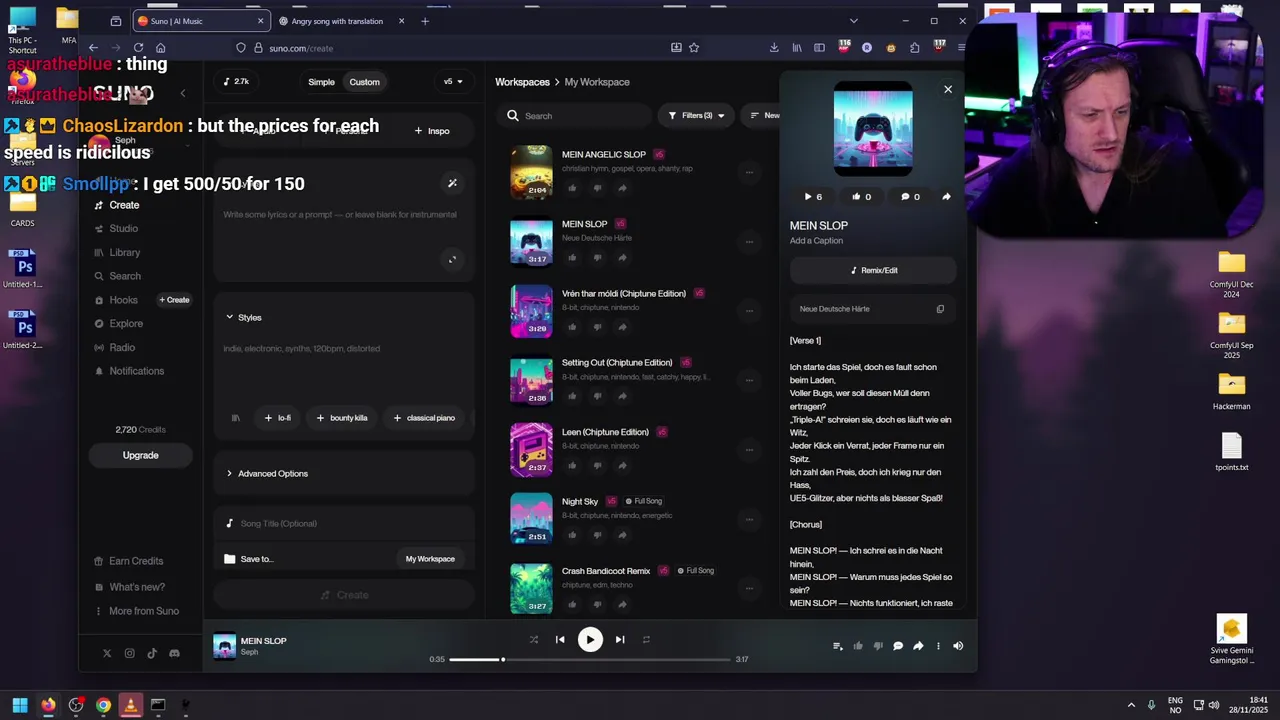Image resolution: width=1280 pixels, height=720 pixels.
Task: Dislike MEIN SLOP song in list
Action: pos(597,258)
